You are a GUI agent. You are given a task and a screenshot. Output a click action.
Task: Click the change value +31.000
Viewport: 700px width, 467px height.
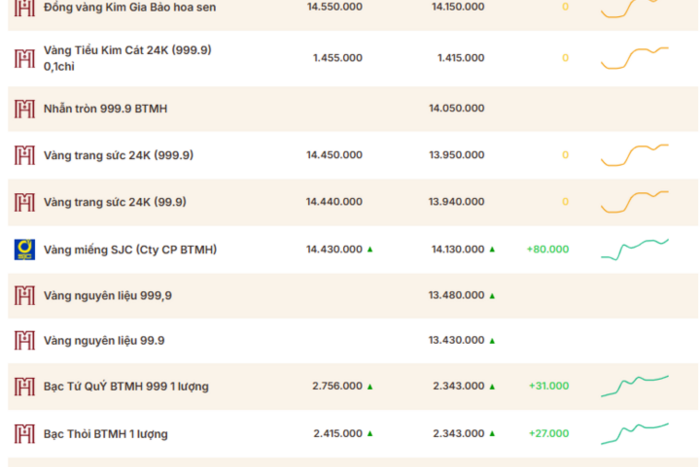tap(549, 386)
